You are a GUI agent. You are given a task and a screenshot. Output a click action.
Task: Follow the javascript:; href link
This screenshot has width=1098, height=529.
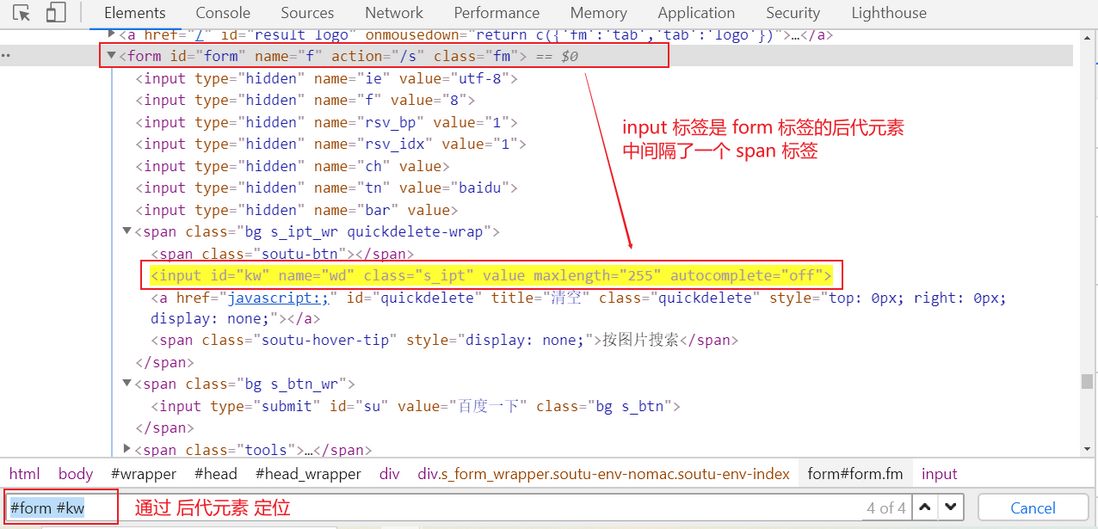point(279,297)
